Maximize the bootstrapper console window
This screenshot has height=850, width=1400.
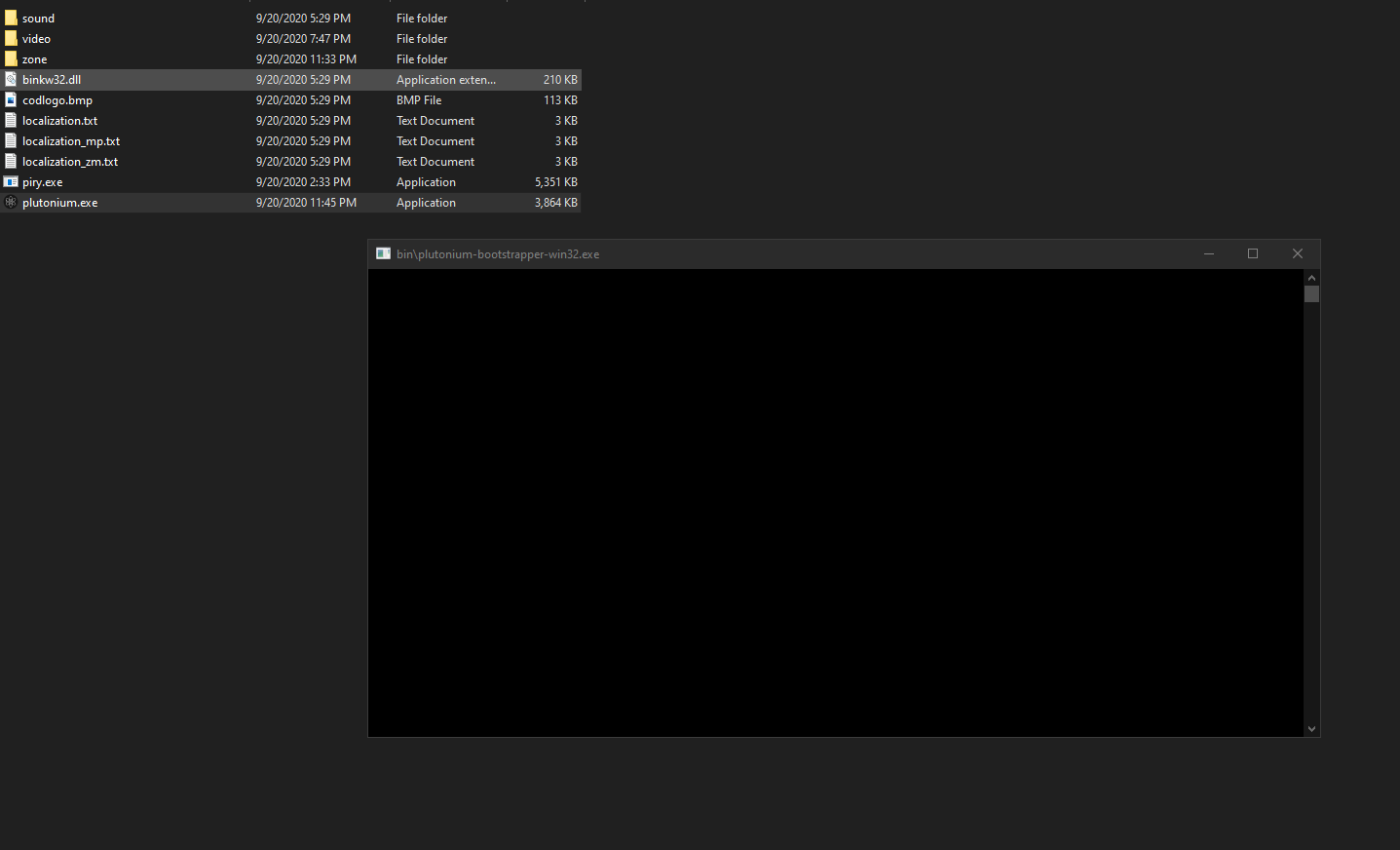click(x=1253, y=253)
